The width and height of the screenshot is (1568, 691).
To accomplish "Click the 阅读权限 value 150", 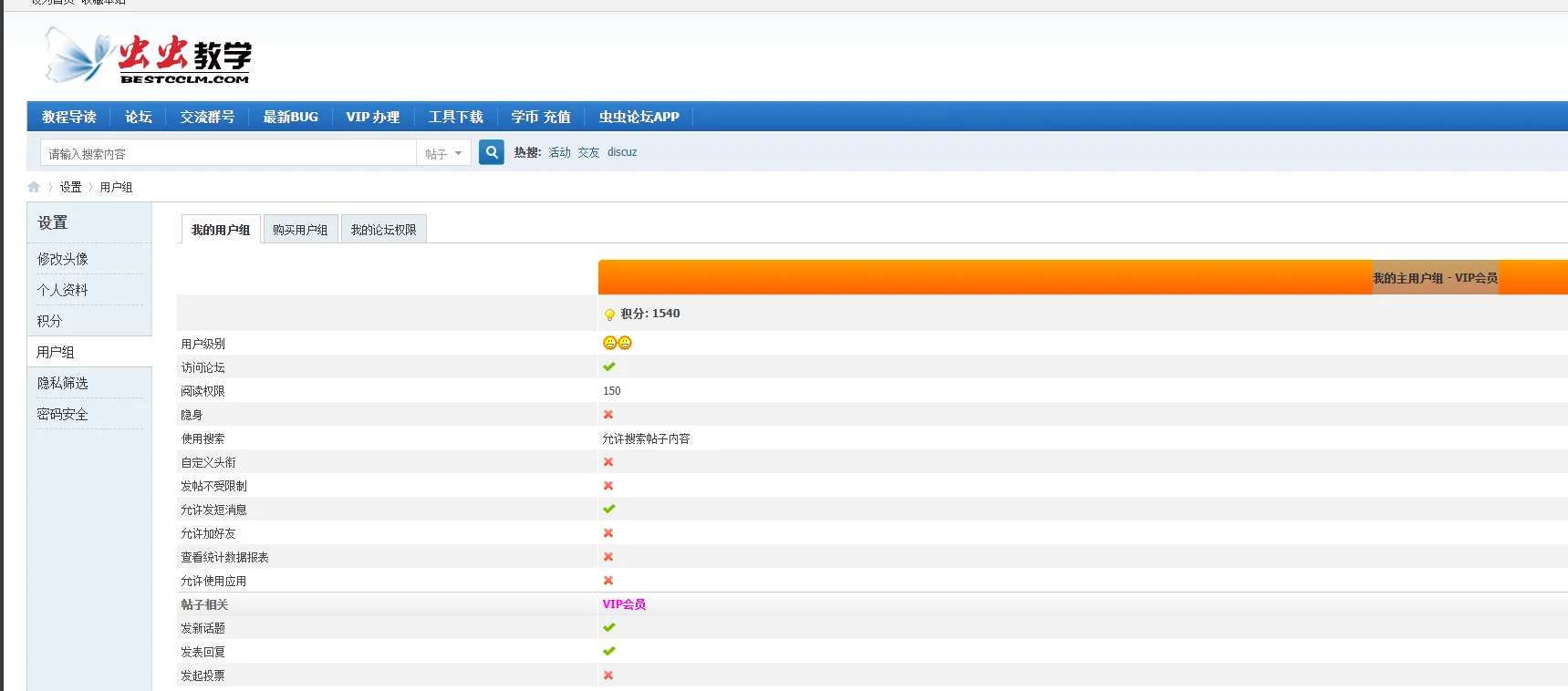I will tap(612, 391).
